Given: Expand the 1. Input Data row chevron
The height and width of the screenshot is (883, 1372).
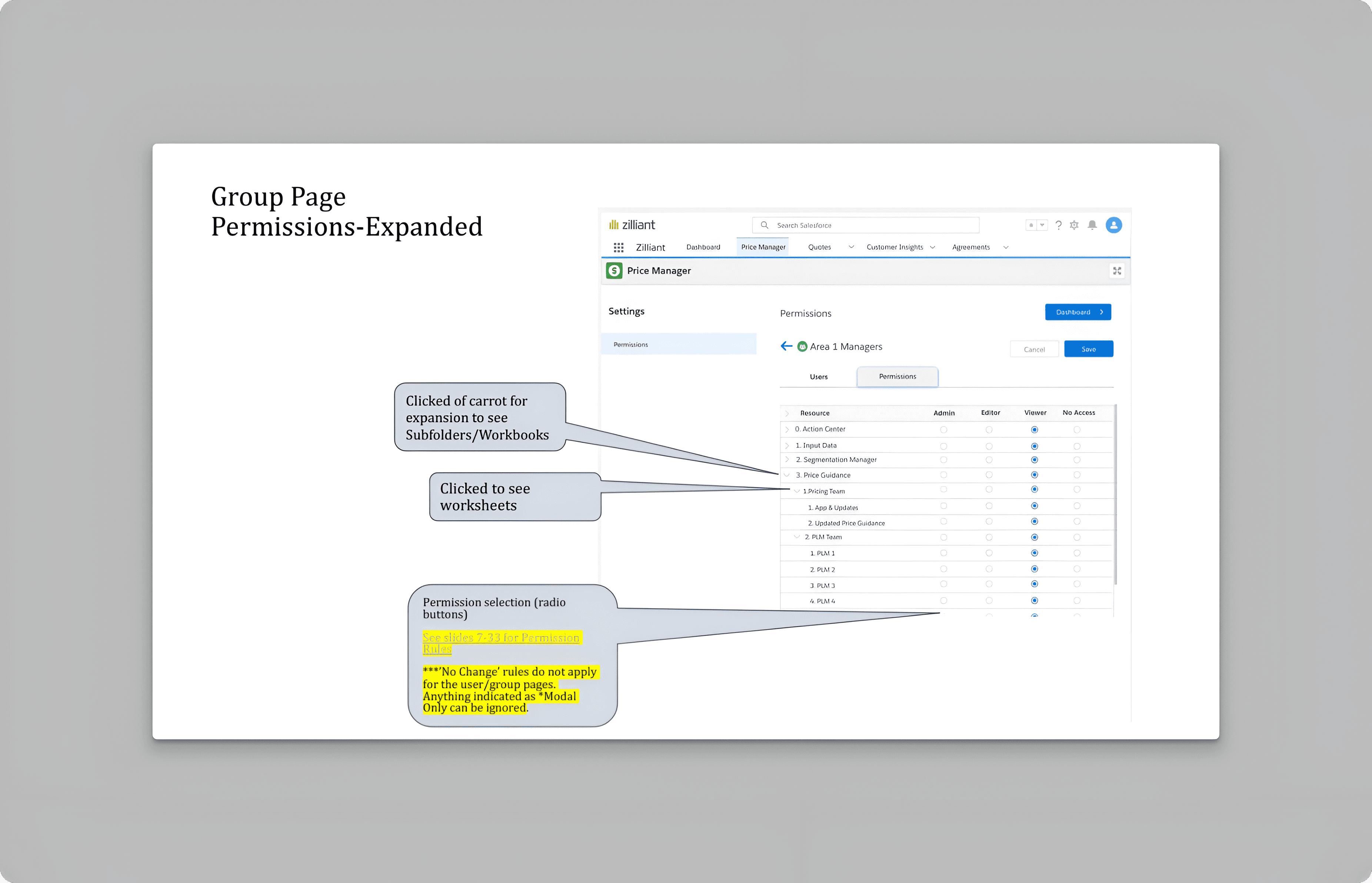Looking at the screenshot, I should click(787, 446).
